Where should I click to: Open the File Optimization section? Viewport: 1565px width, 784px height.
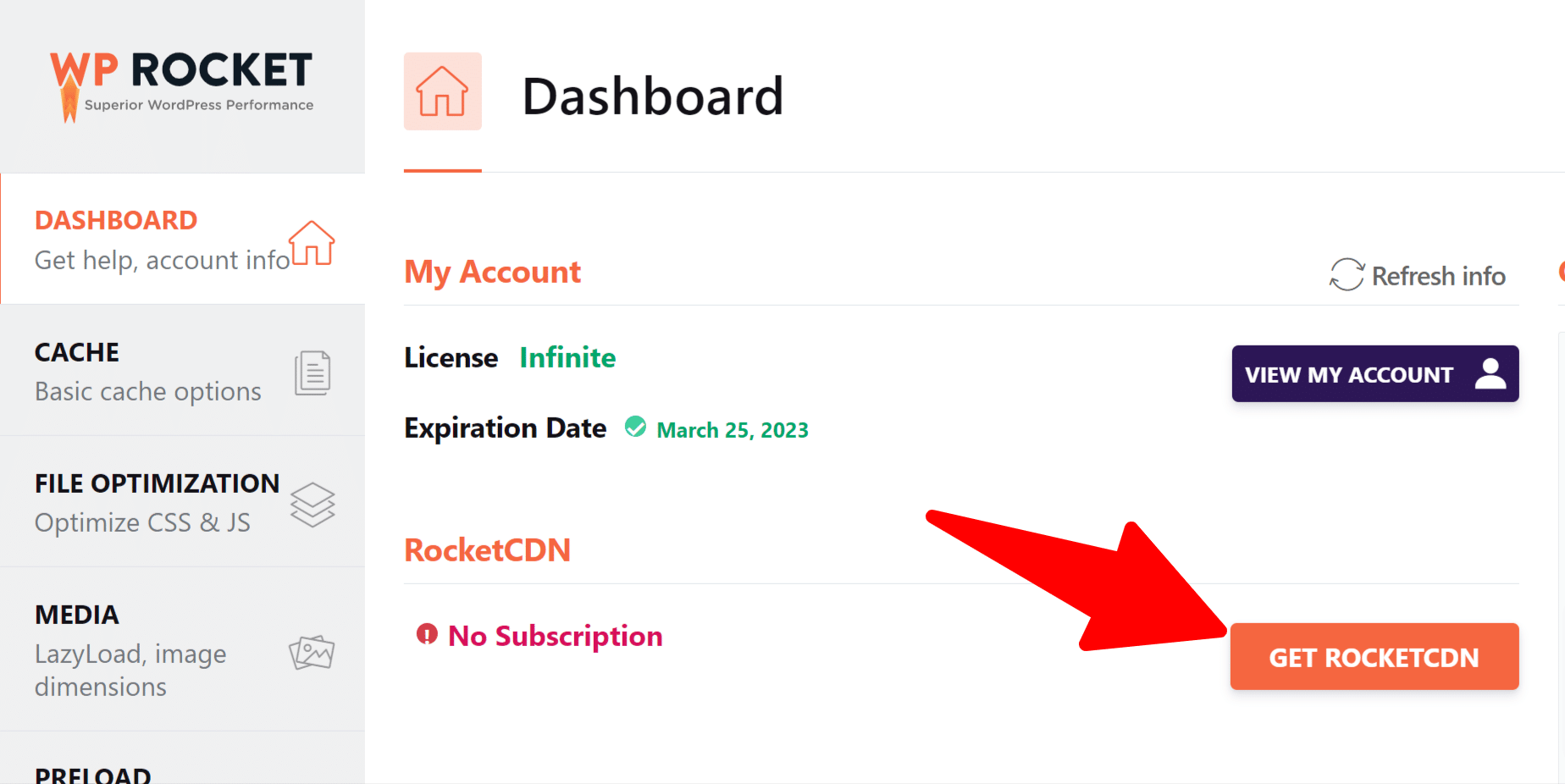point(157,501)
